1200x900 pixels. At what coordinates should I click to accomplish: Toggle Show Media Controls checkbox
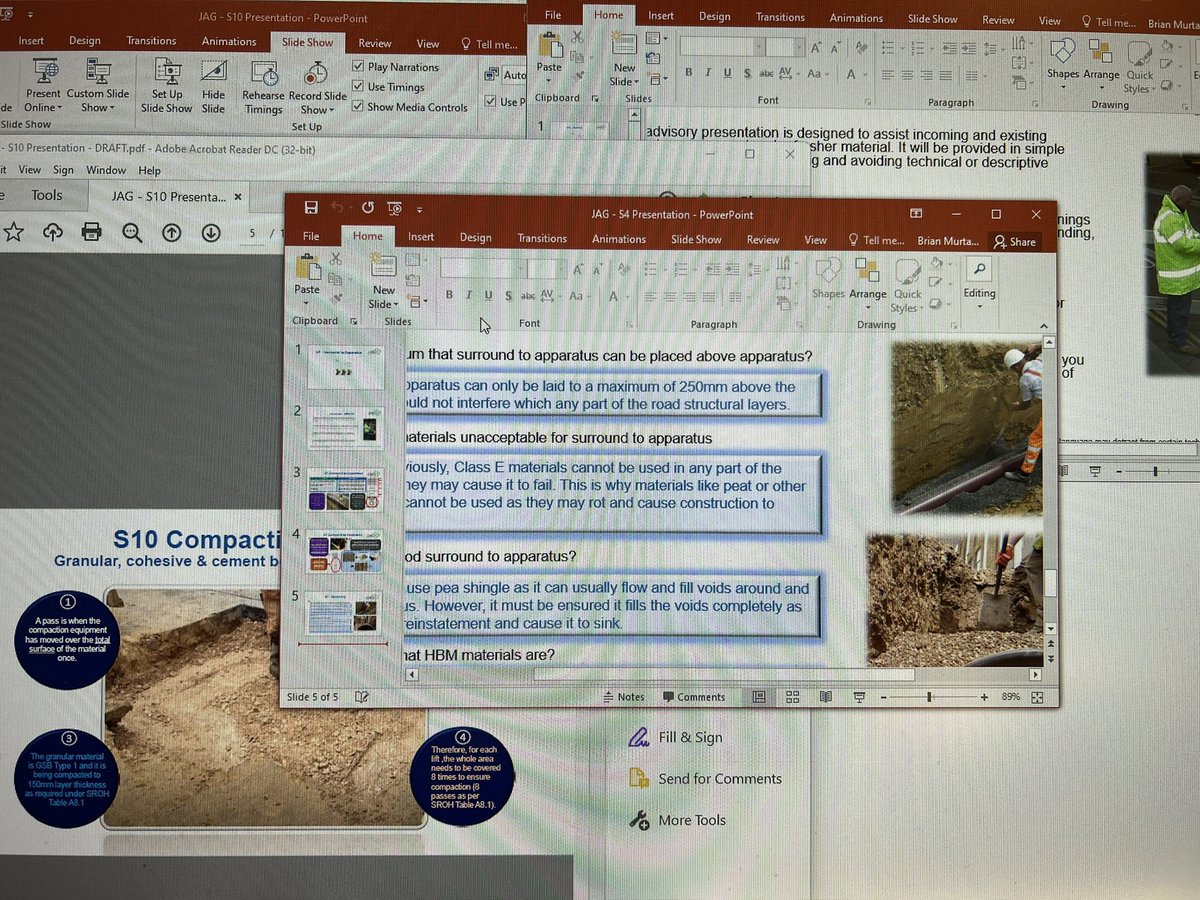[358, 107]
